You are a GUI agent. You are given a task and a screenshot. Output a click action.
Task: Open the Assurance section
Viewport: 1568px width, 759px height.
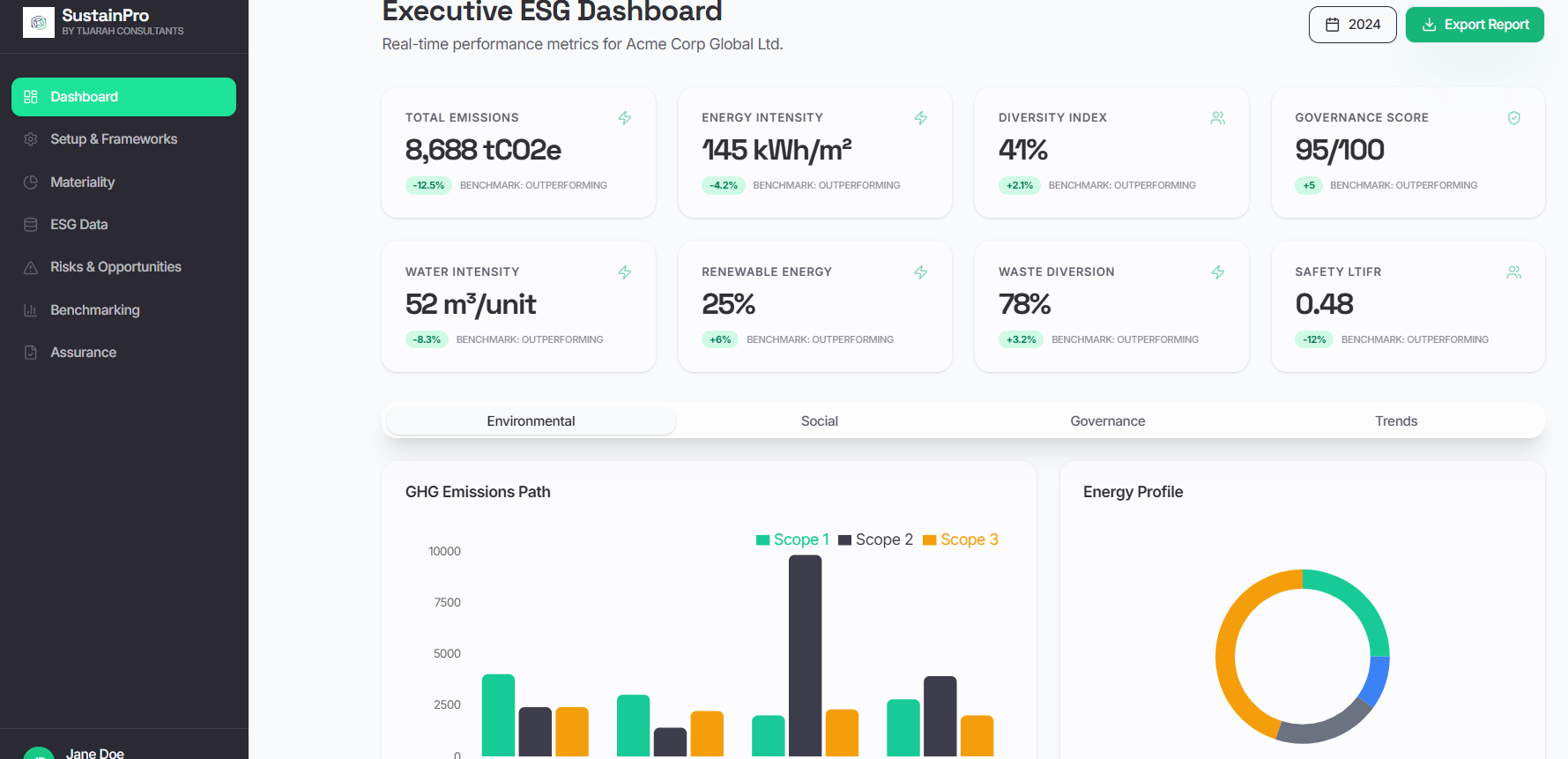[123, 353]
